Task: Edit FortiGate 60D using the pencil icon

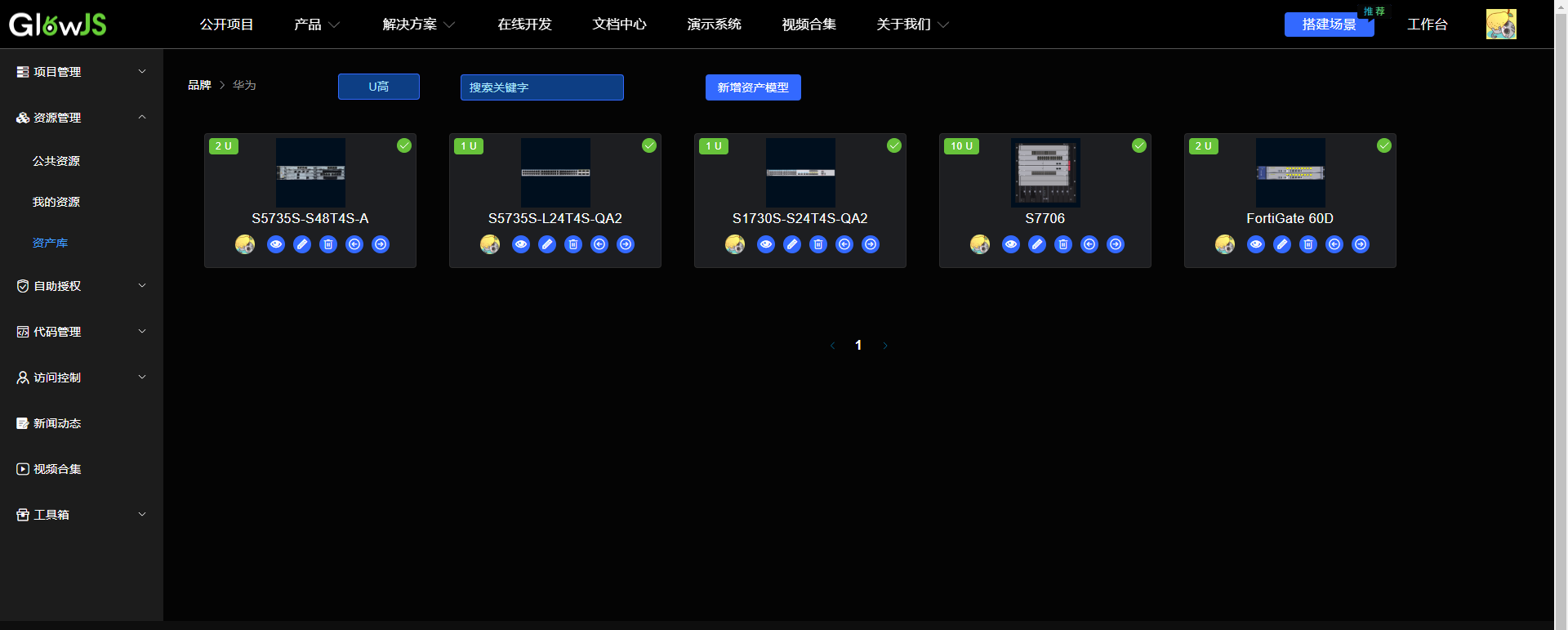Action: 1282,244
